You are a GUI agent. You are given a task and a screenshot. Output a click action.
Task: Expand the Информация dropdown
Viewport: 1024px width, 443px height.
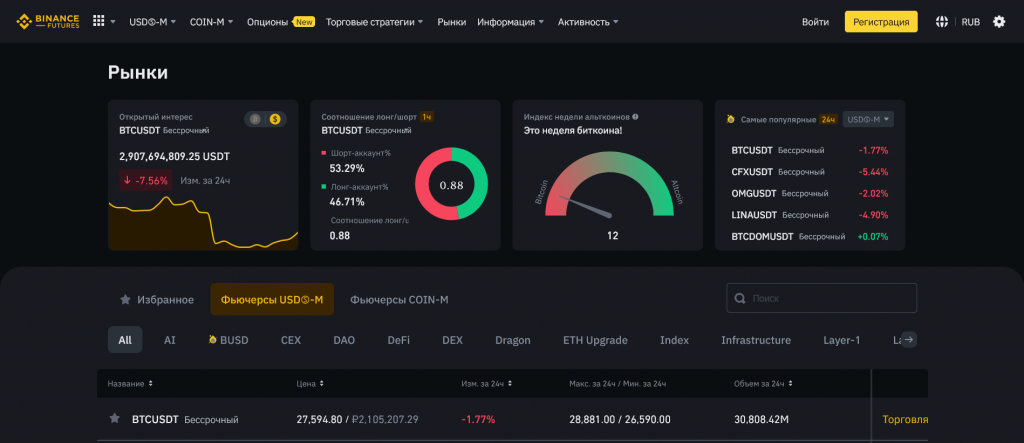(x=510, y=22)
